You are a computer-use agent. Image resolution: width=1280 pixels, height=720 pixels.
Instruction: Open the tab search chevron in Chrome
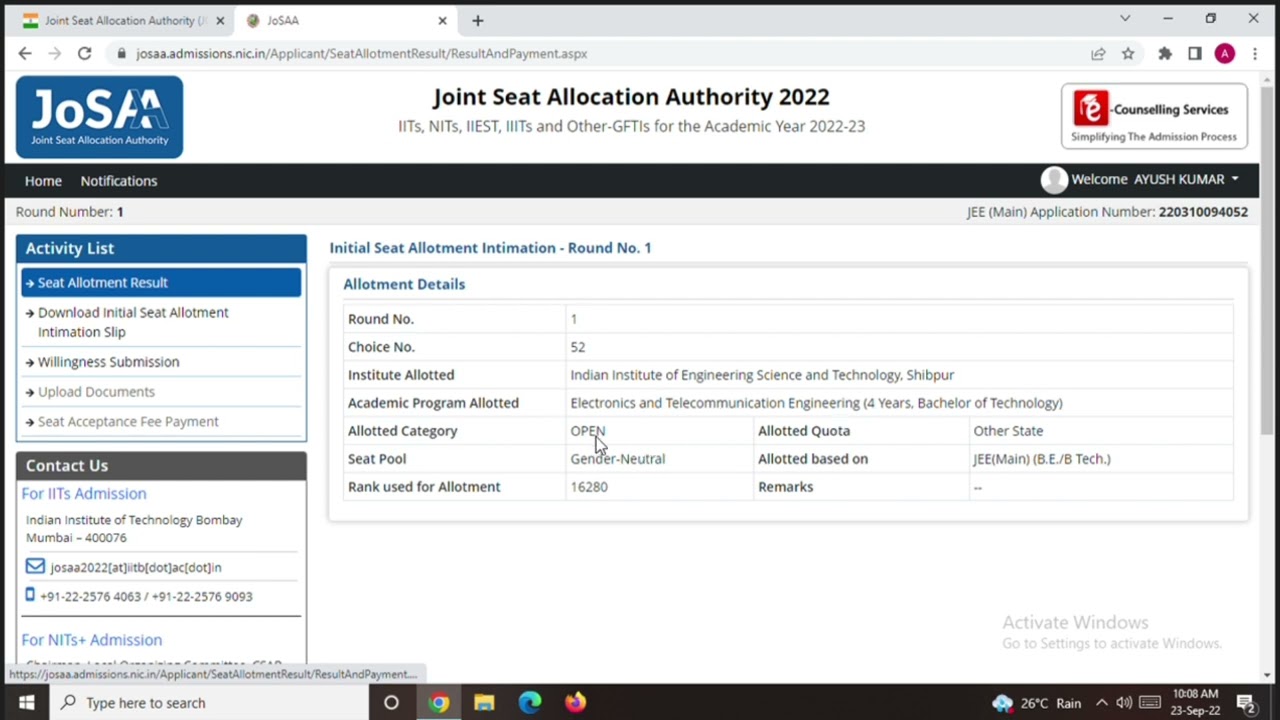click(x=1125, y=18)
